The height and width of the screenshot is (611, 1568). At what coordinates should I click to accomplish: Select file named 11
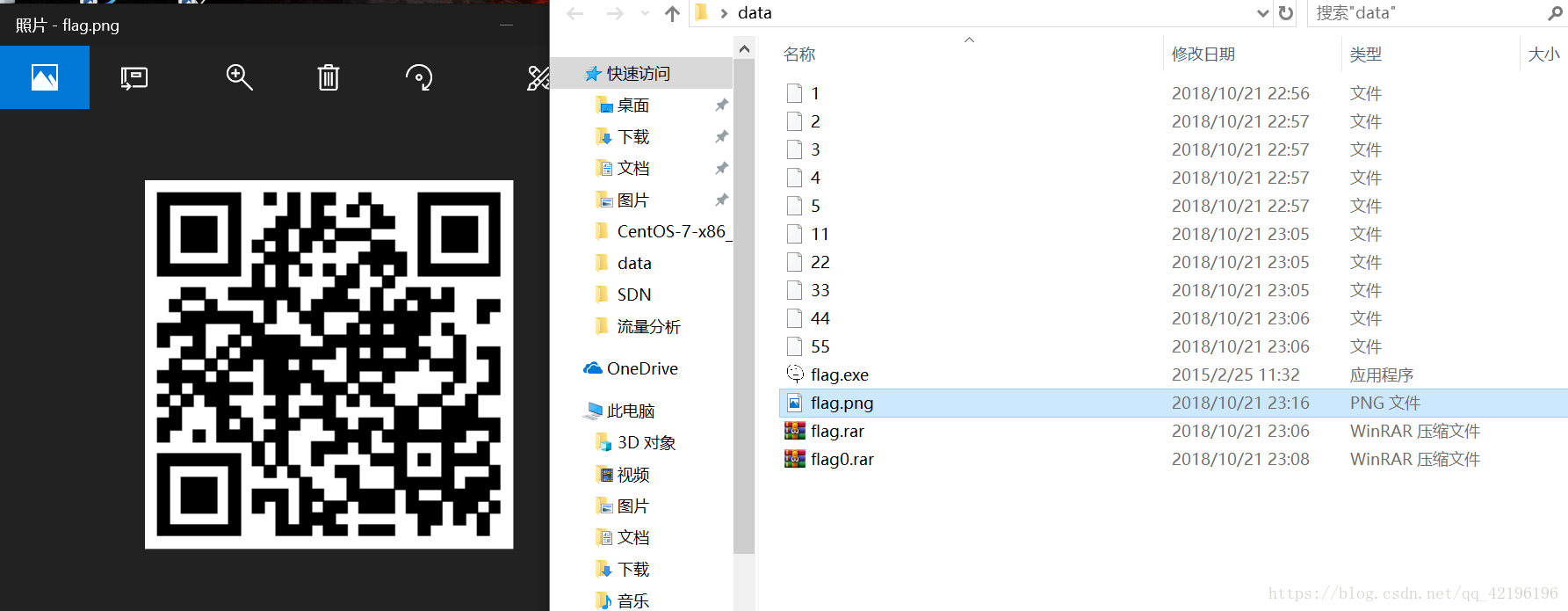[820, 234]
